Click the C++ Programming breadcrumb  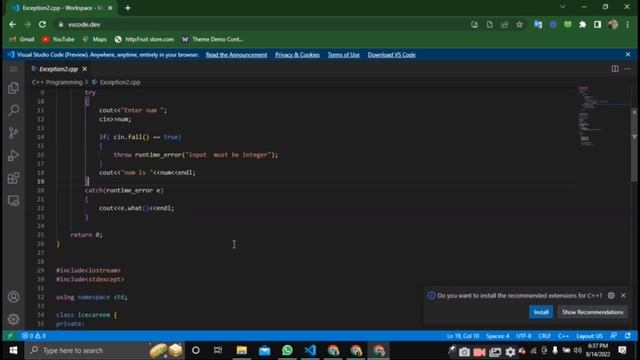point(57,82)
